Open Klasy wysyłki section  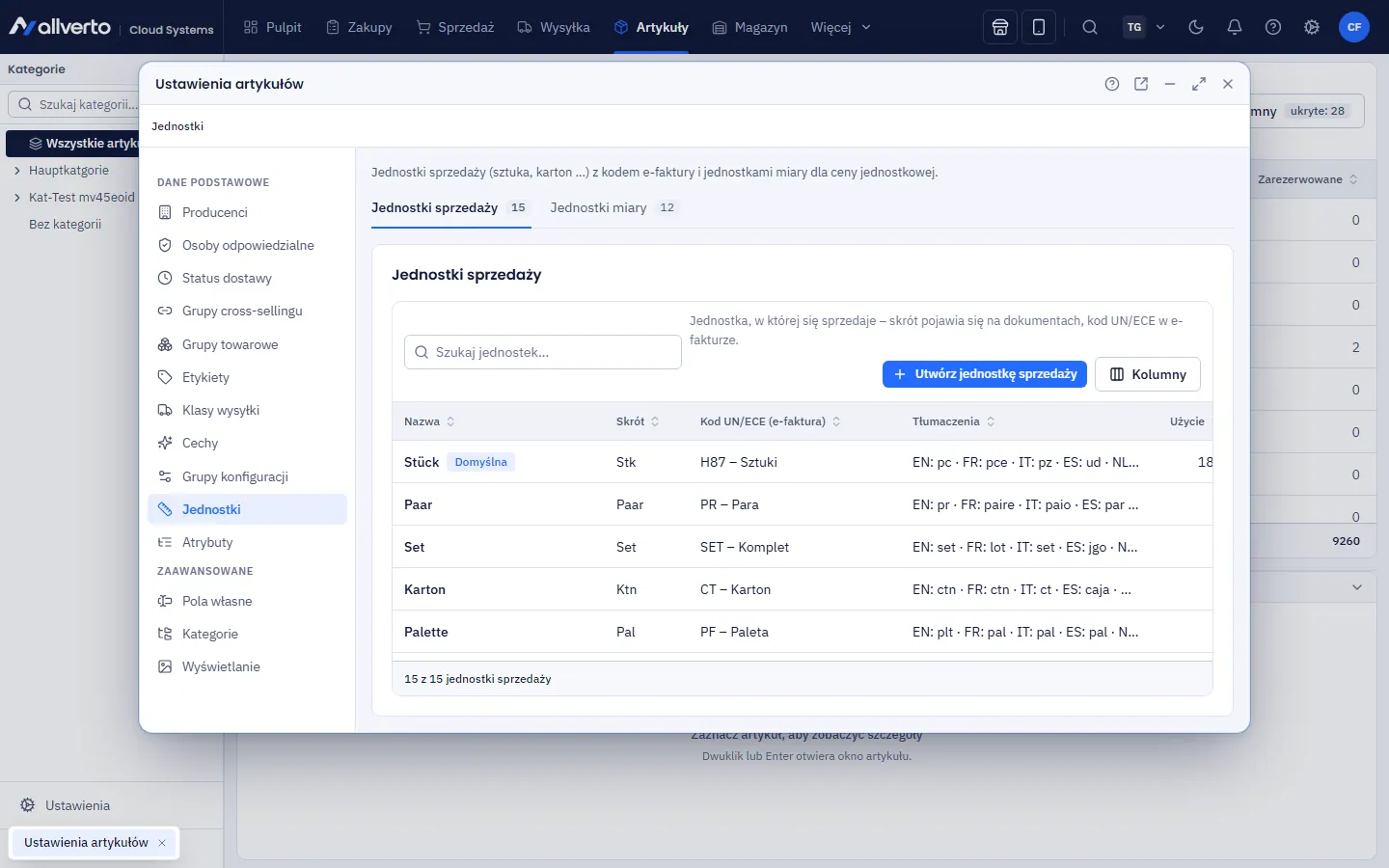248,410
